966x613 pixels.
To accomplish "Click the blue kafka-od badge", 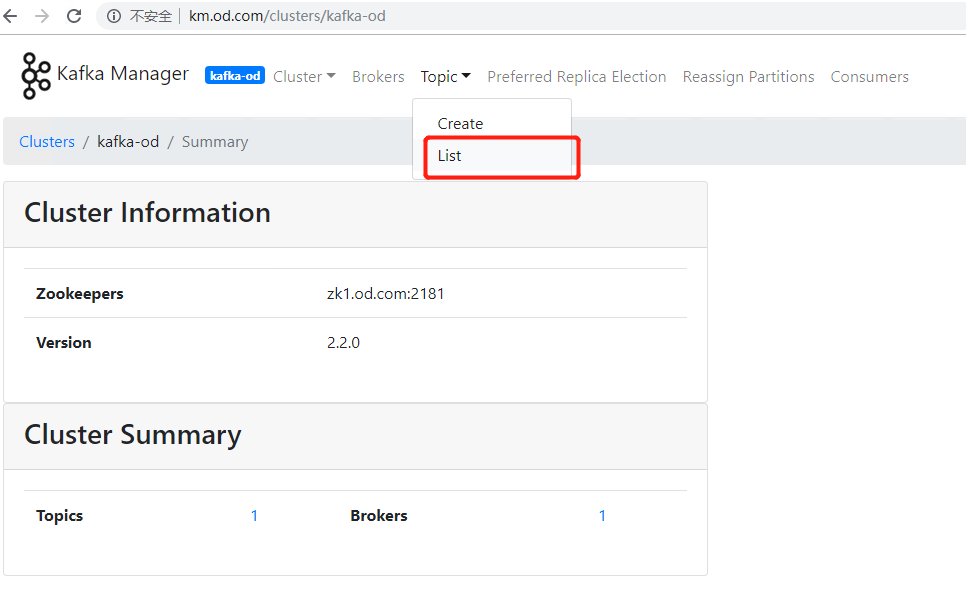I will pos(234,76).
